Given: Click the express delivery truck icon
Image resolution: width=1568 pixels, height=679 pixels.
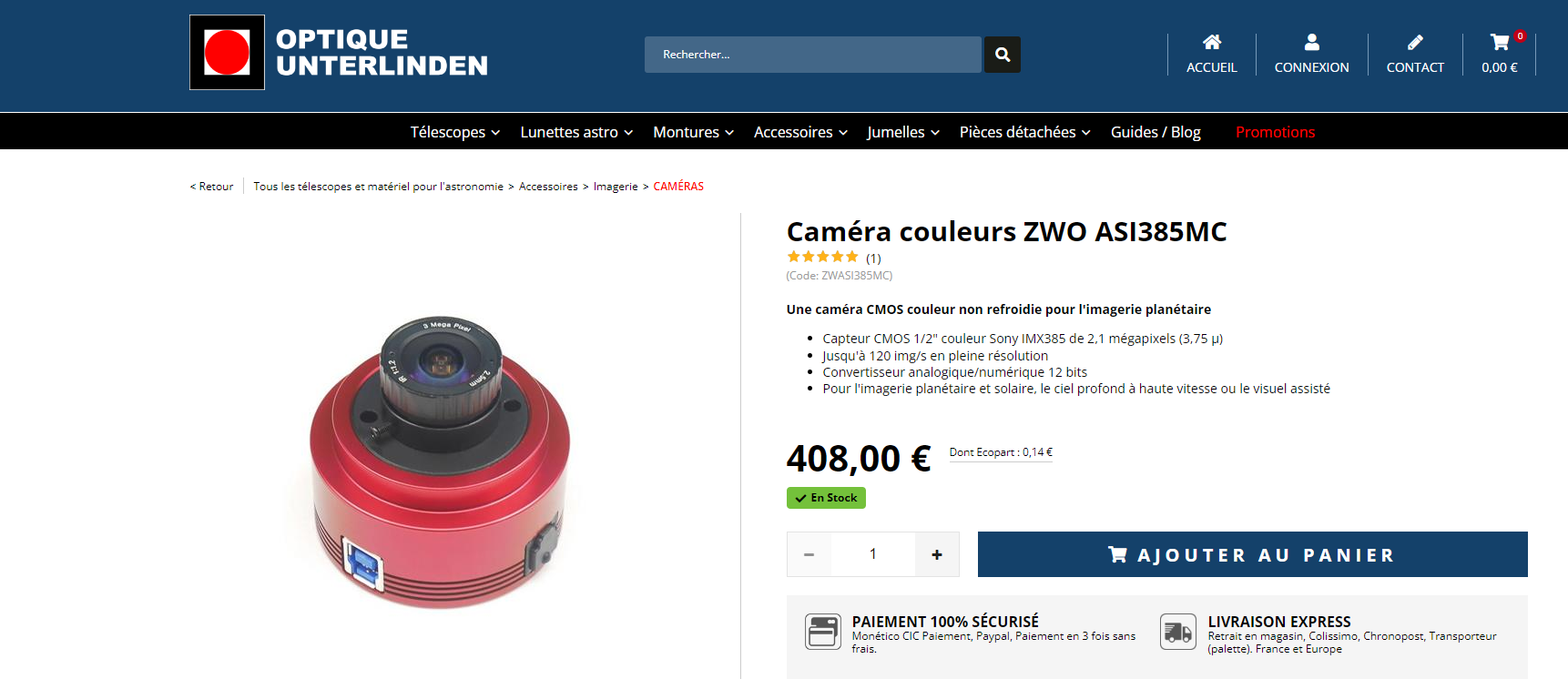Looking at the screenshot, I should coord(1178,631).
